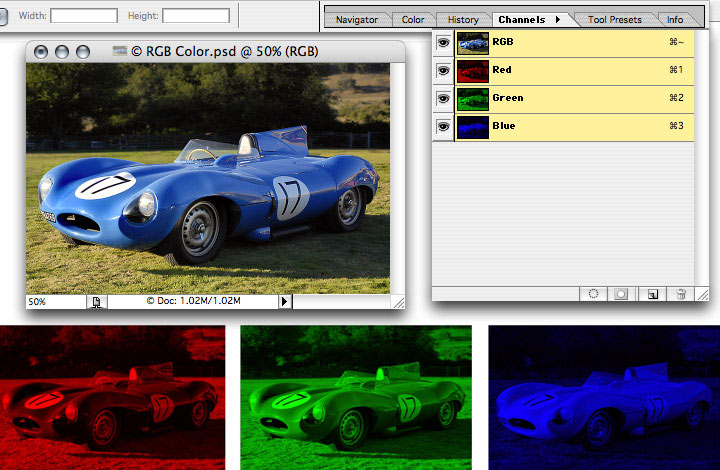Click the Height input field

(196, 16)
